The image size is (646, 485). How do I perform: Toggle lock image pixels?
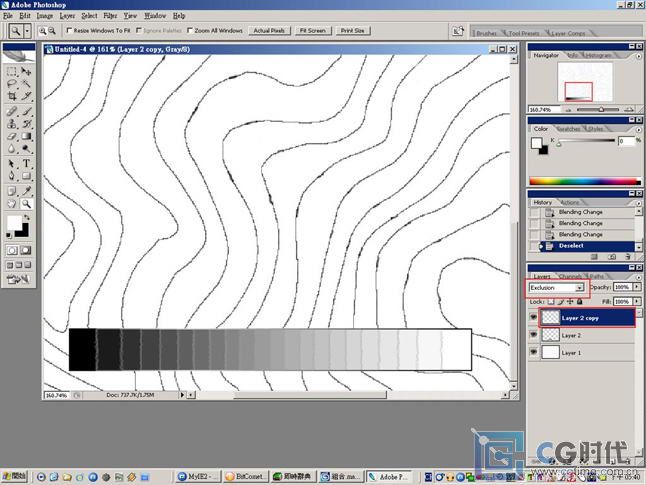[x=561, y=302]
